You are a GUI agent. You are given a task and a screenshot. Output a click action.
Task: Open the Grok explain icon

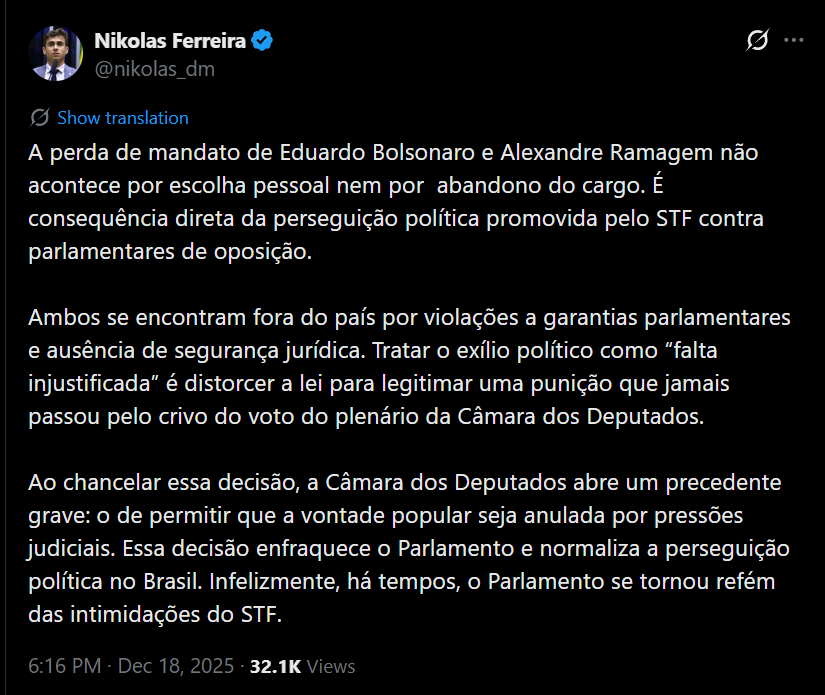(x=757, y=41)
